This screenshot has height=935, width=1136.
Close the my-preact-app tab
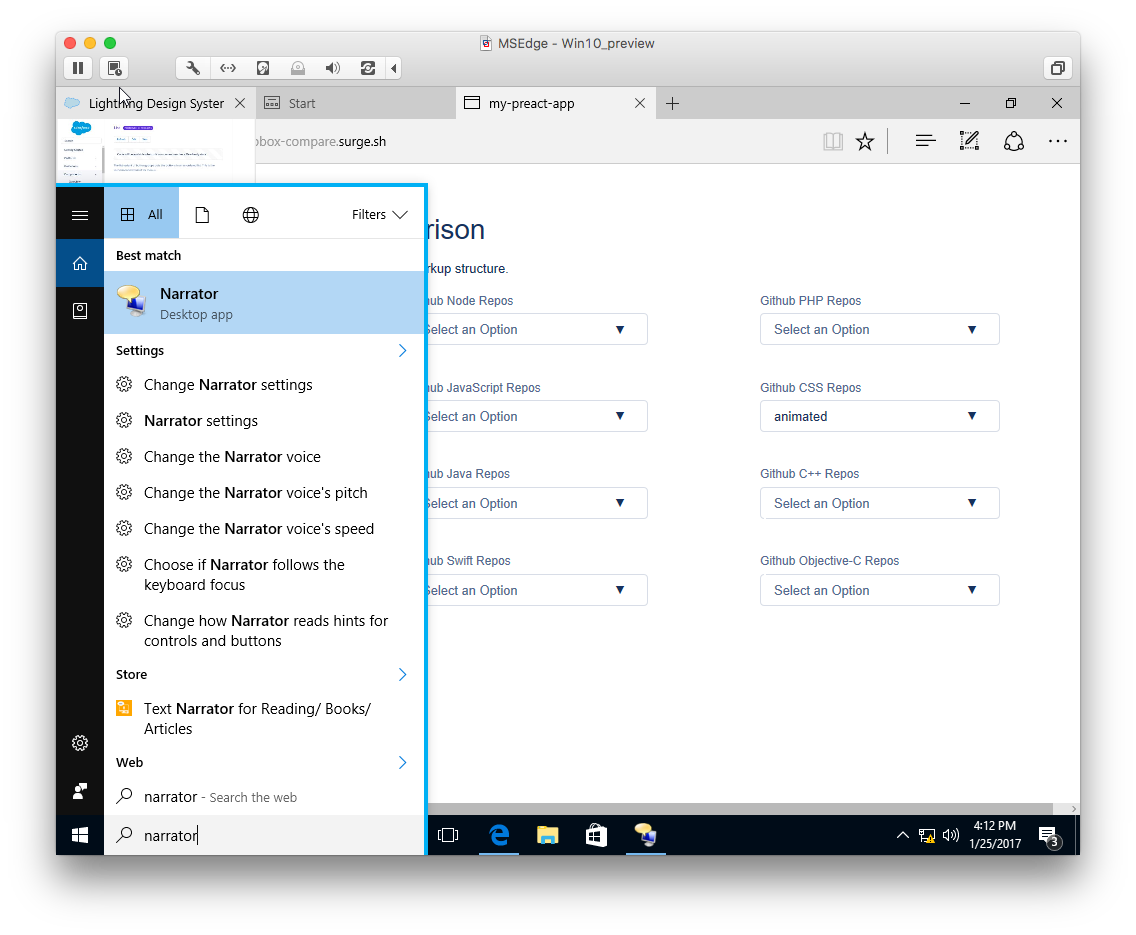click(x=640, y=104)
